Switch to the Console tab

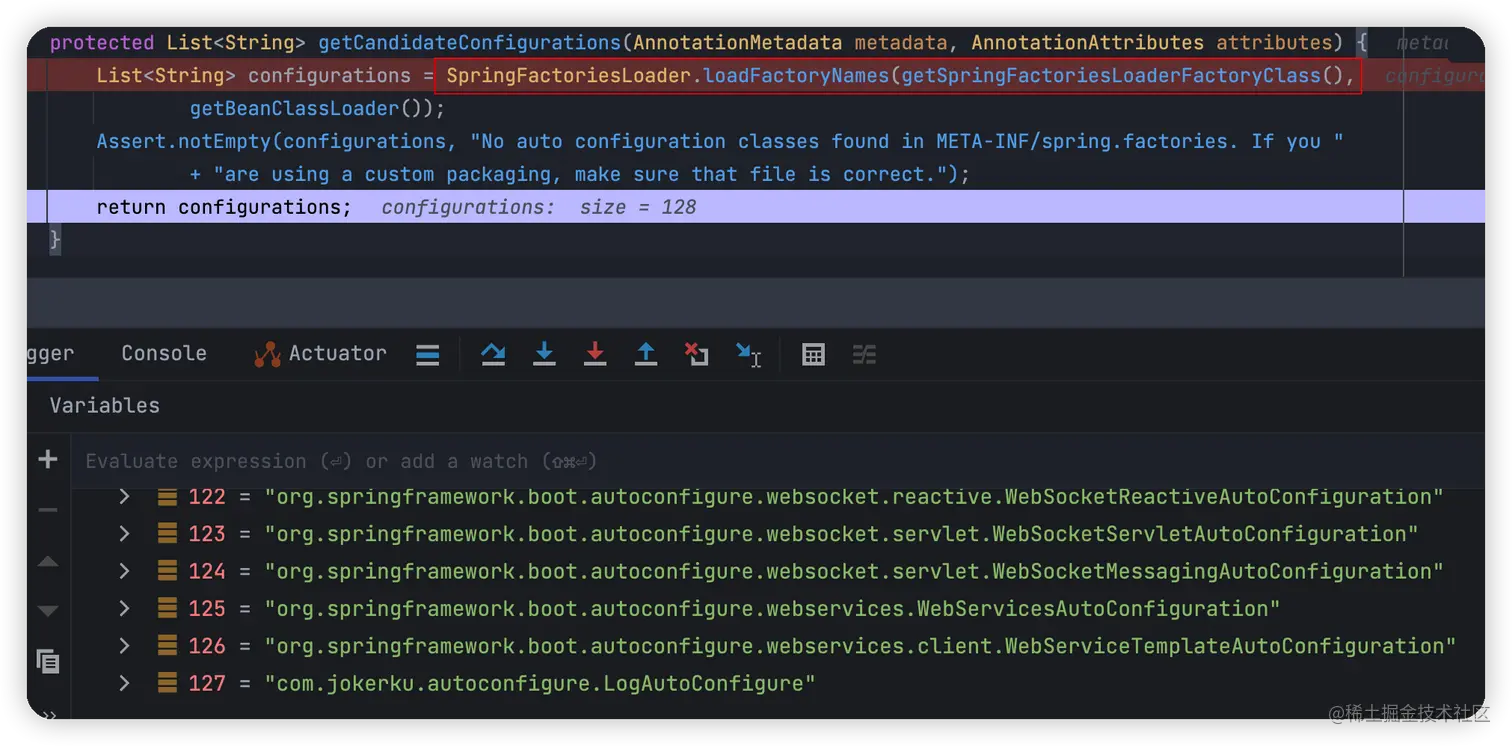(164, 353)
